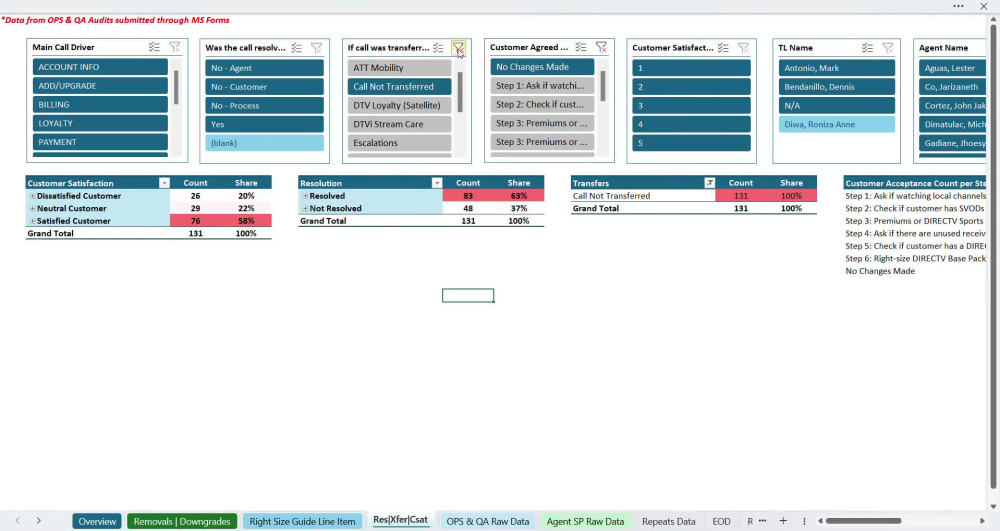Select Yes in call resolved slicer
Viewport: 1000px width, 531px height.
click(265, 124)
